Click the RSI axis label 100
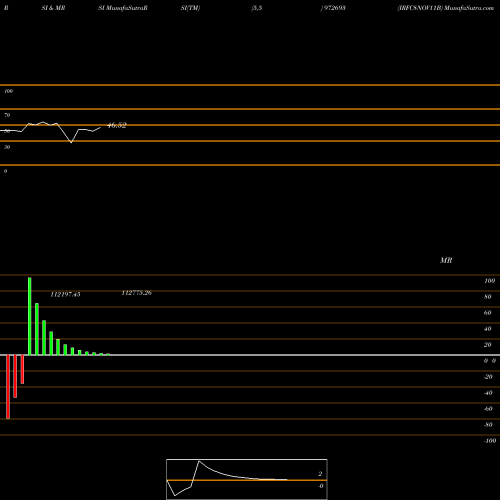Viewport: 500px width, 500px height. 8,91
